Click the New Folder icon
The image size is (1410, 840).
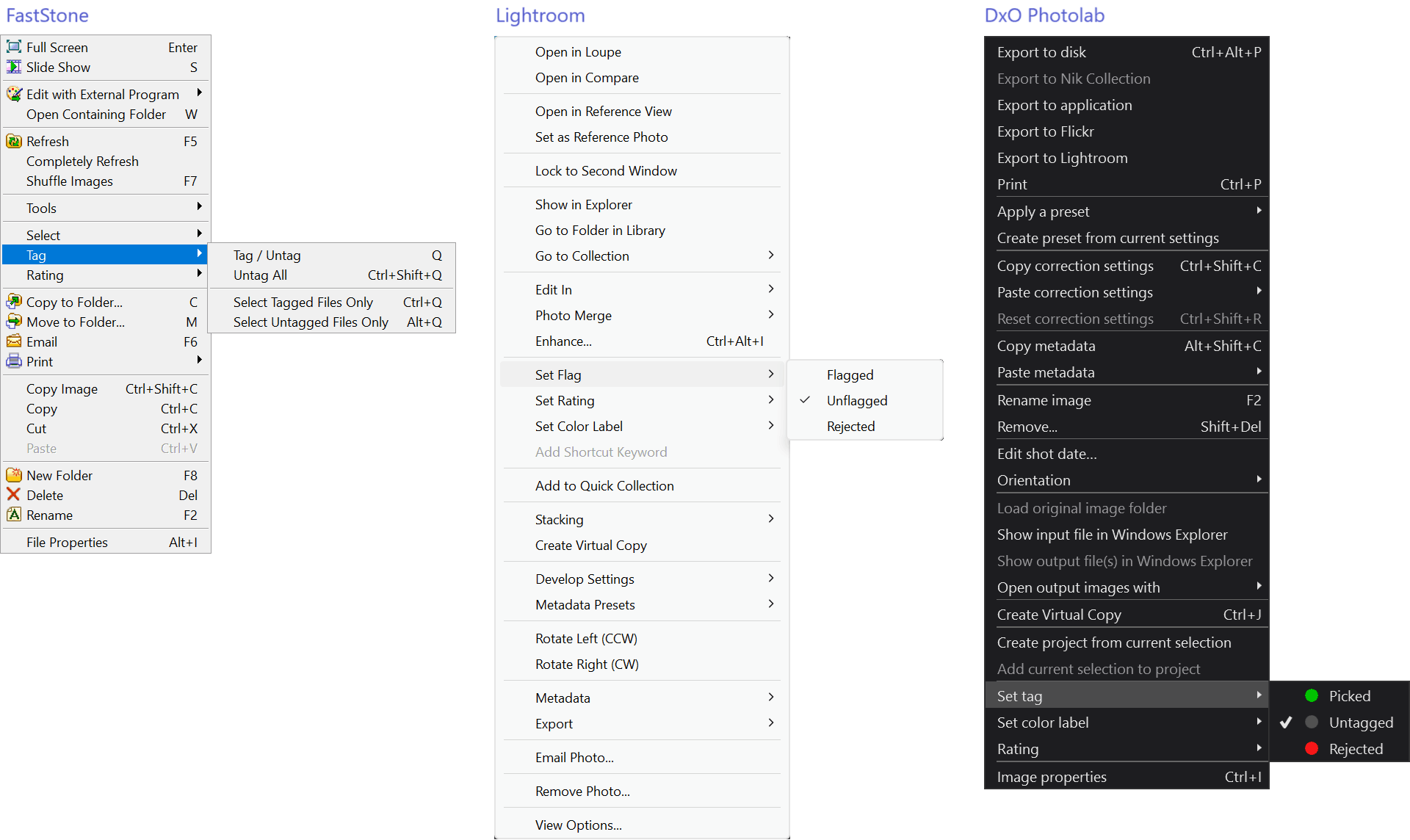coord(14,475)
